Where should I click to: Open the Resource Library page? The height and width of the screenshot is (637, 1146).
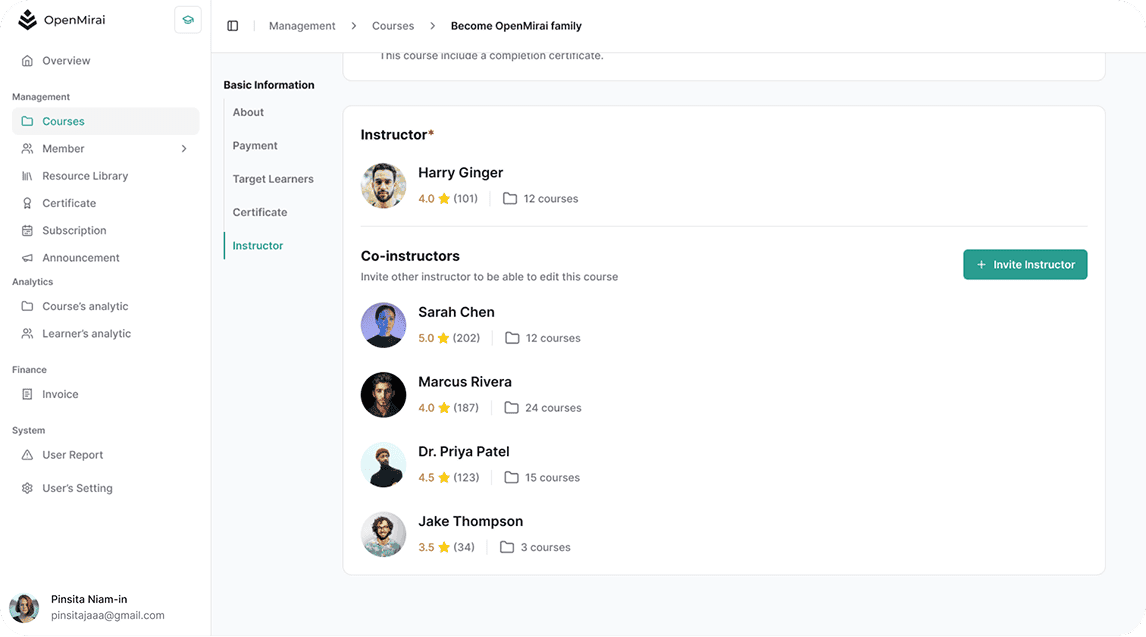(x=85, y=176)
